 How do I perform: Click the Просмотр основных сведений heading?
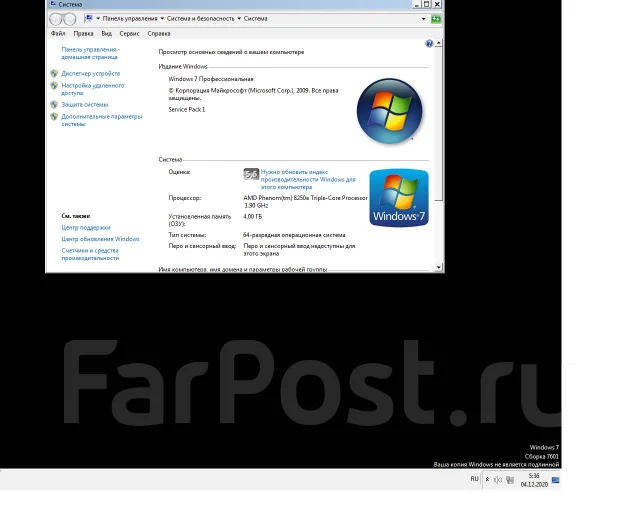(231, 52)
